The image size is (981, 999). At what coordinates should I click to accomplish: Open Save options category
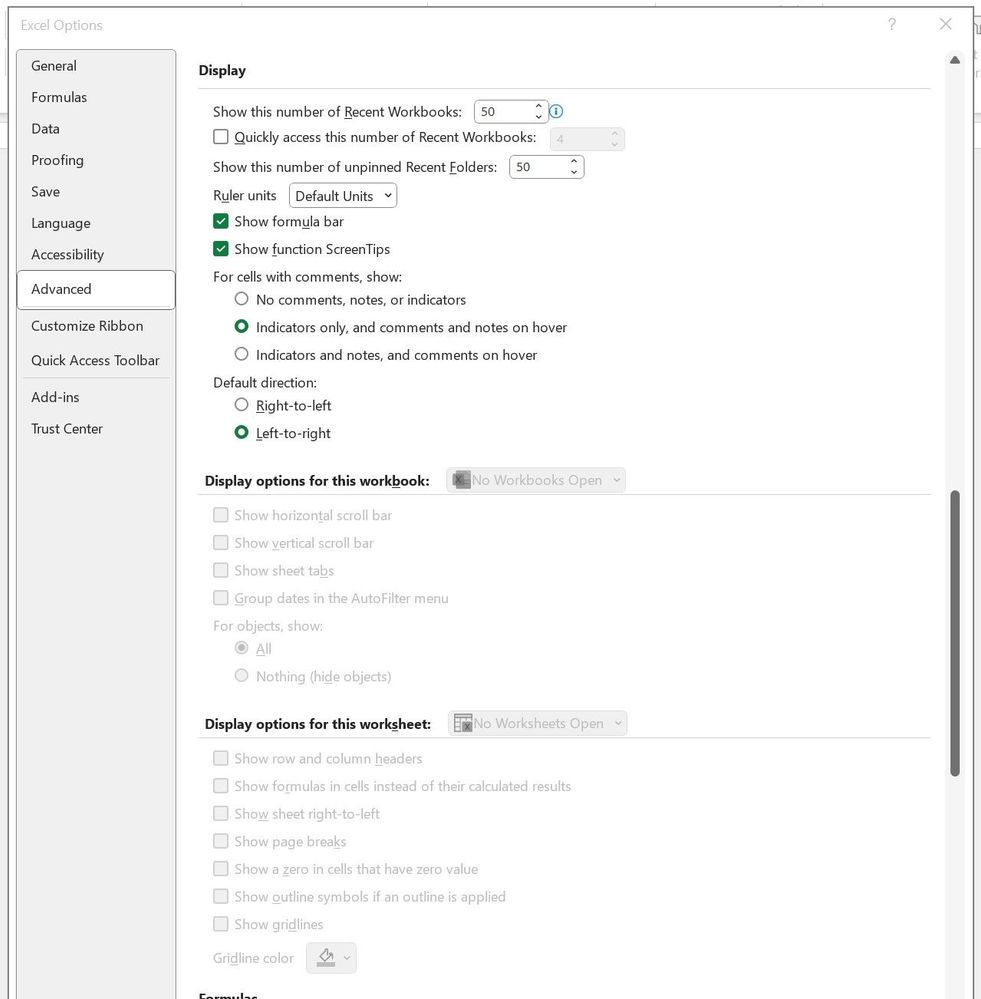(x=96, y=191)
